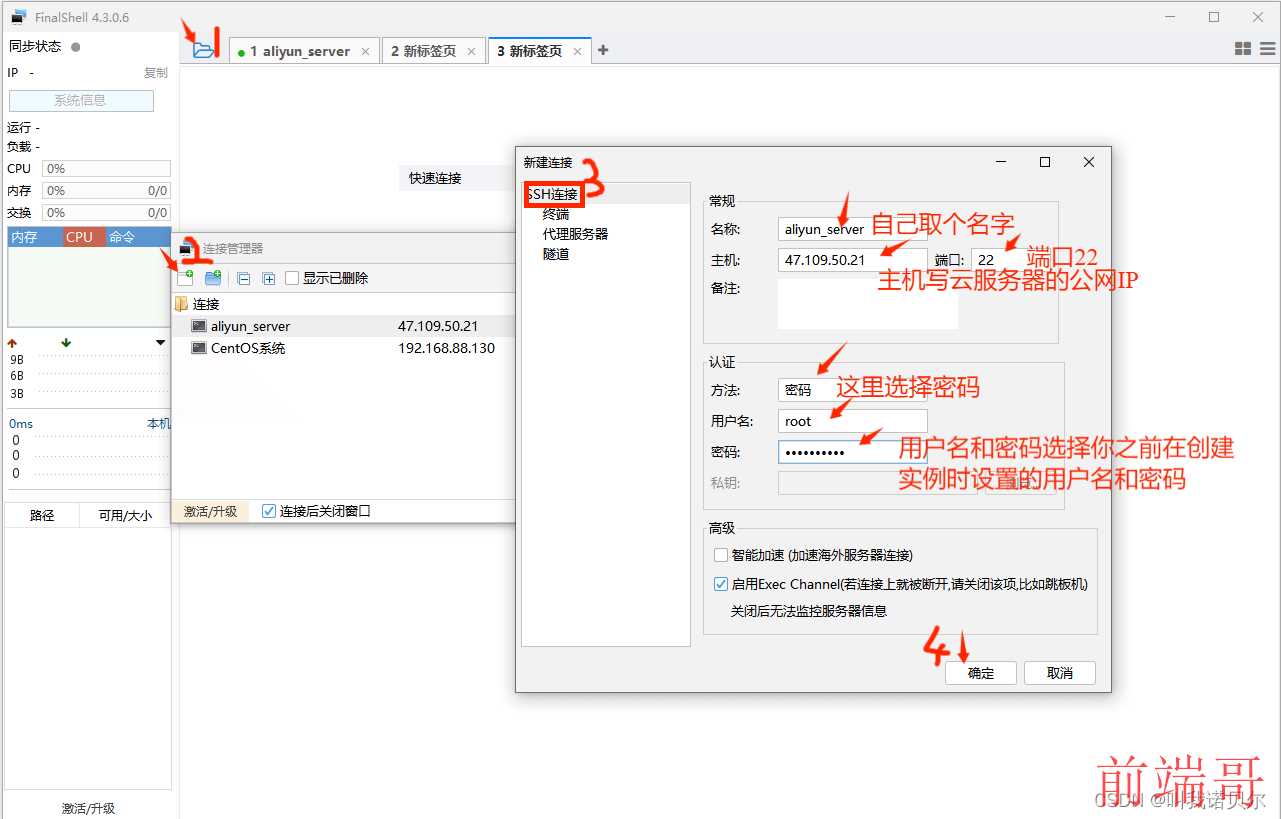Click the 快速连接 field
1281x819 pixels.
point(455,178)
